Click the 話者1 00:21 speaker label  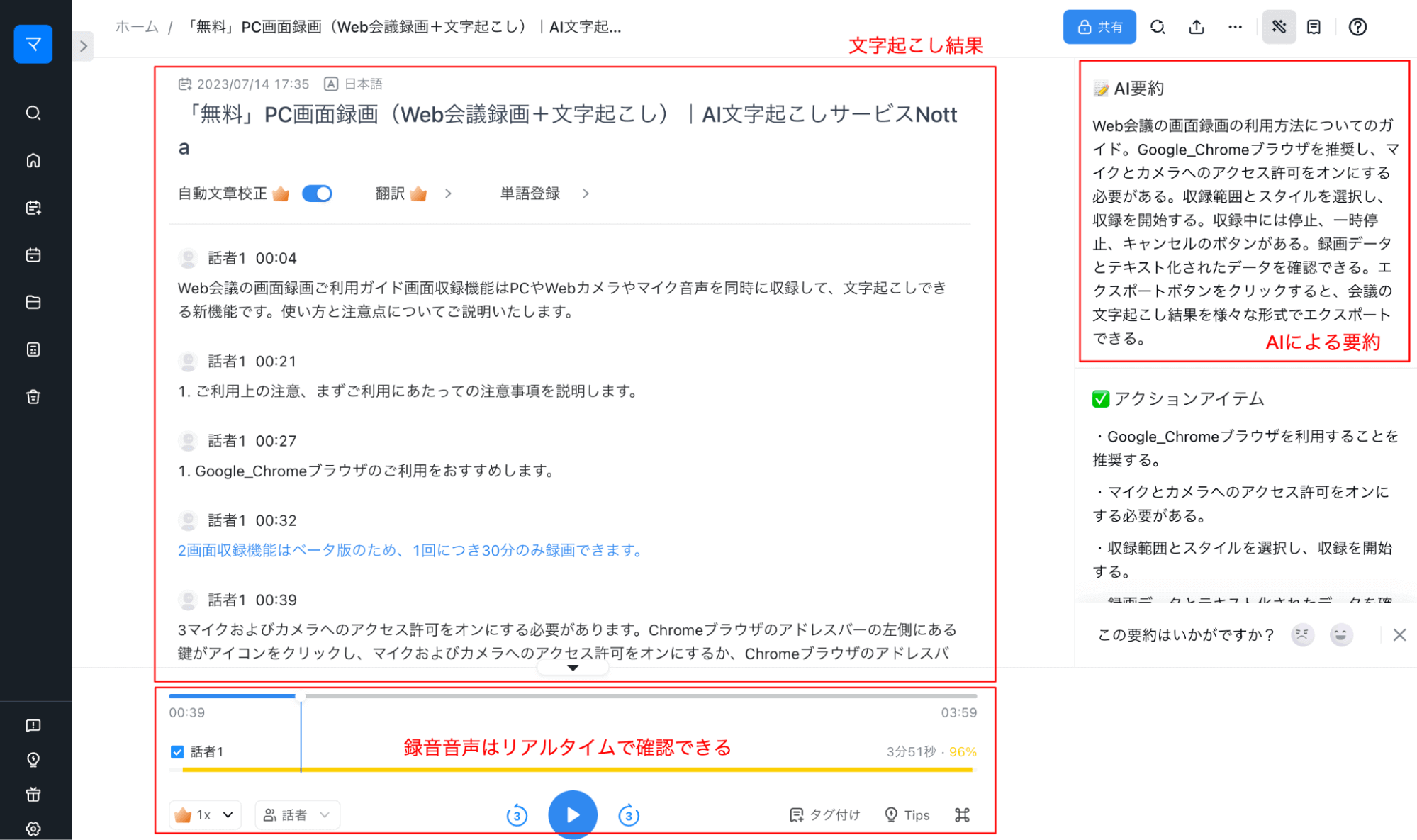click(252, 362)
